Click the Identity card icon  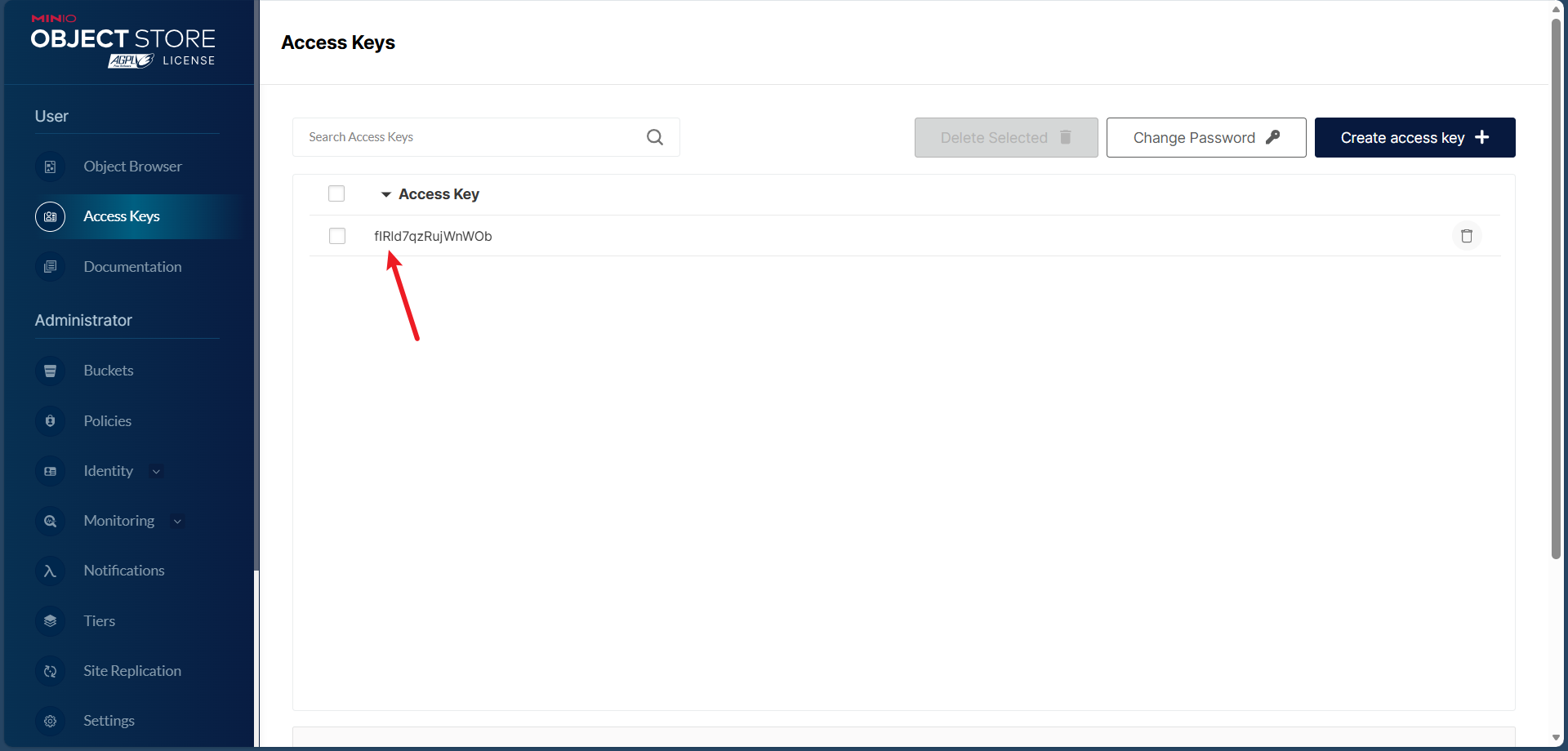point(50,471)
